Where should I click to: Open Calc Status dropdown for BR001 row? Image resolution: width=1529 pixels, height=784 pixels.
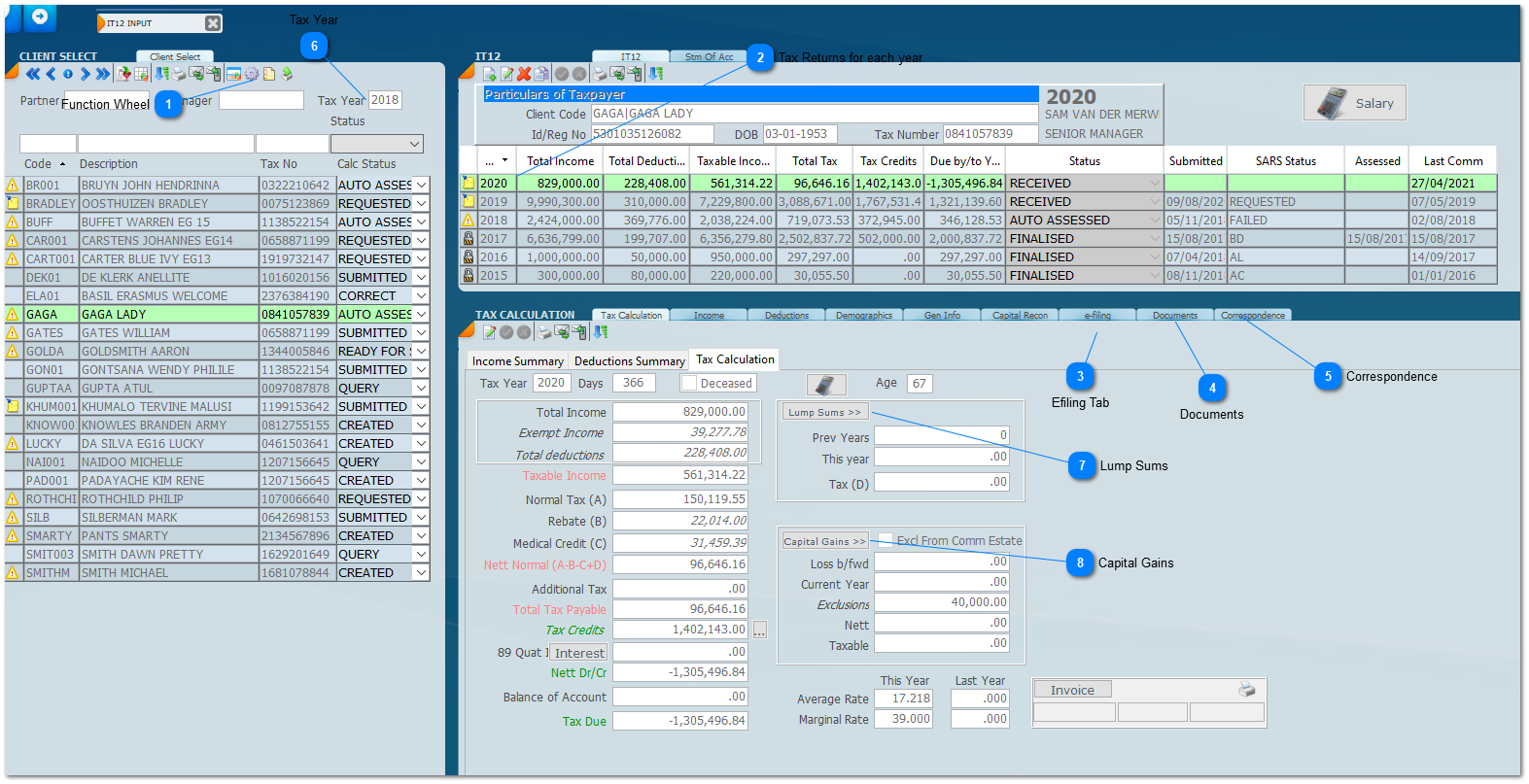click(421, 186)
